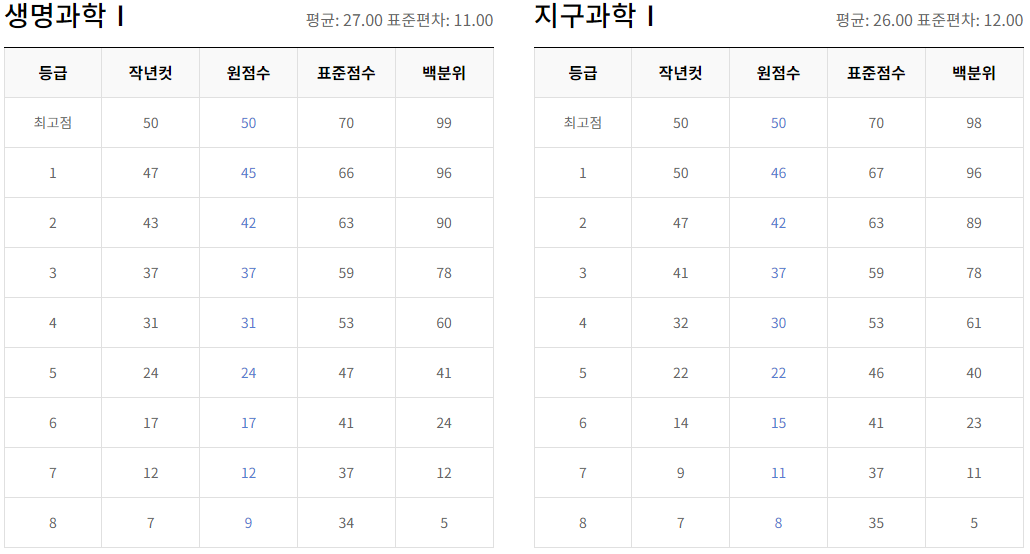Viewport: 1030px width, 554px height.
Task: Open blue 원점수 42 in 생명과학 I grade 2 row
Action: (248, 223)
